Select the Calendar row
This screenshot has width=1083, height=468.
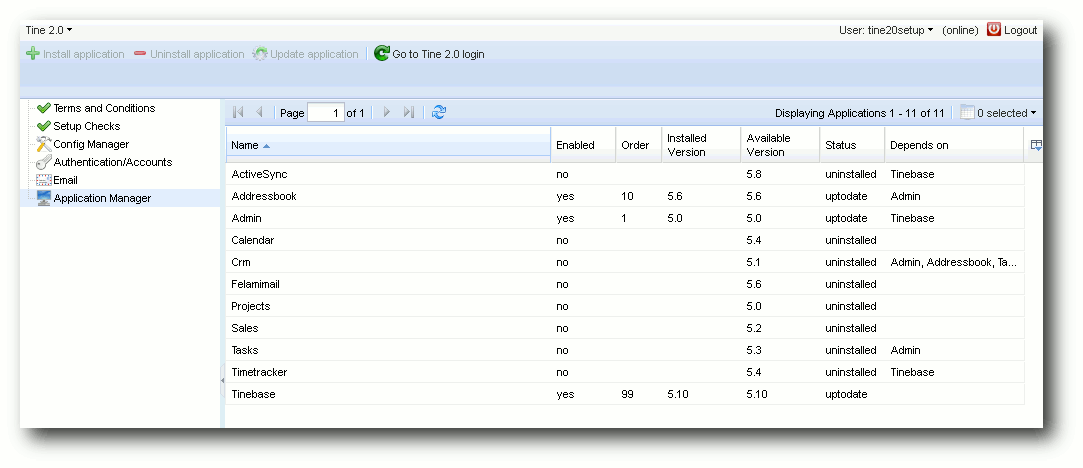click(x=624, y=240)
